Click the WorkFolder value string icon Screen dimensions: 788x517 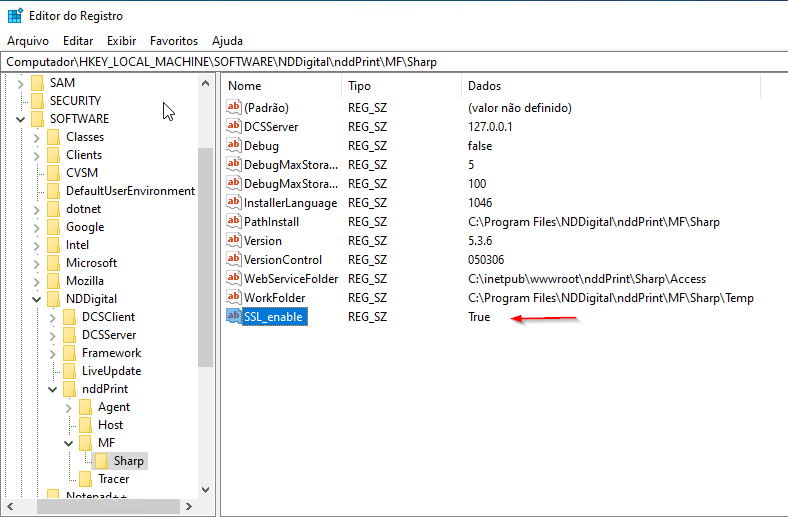234,298
